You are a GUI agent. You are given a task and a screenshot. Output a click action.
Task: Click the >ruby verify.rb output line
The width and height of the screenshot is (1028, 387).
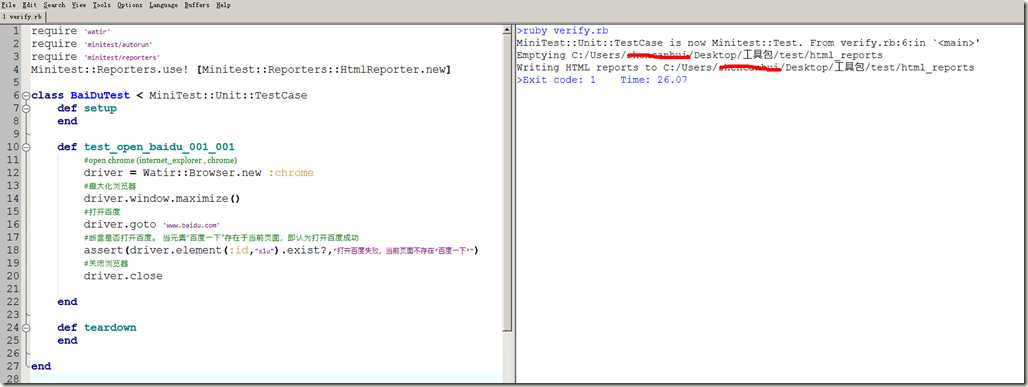(562, 30)
